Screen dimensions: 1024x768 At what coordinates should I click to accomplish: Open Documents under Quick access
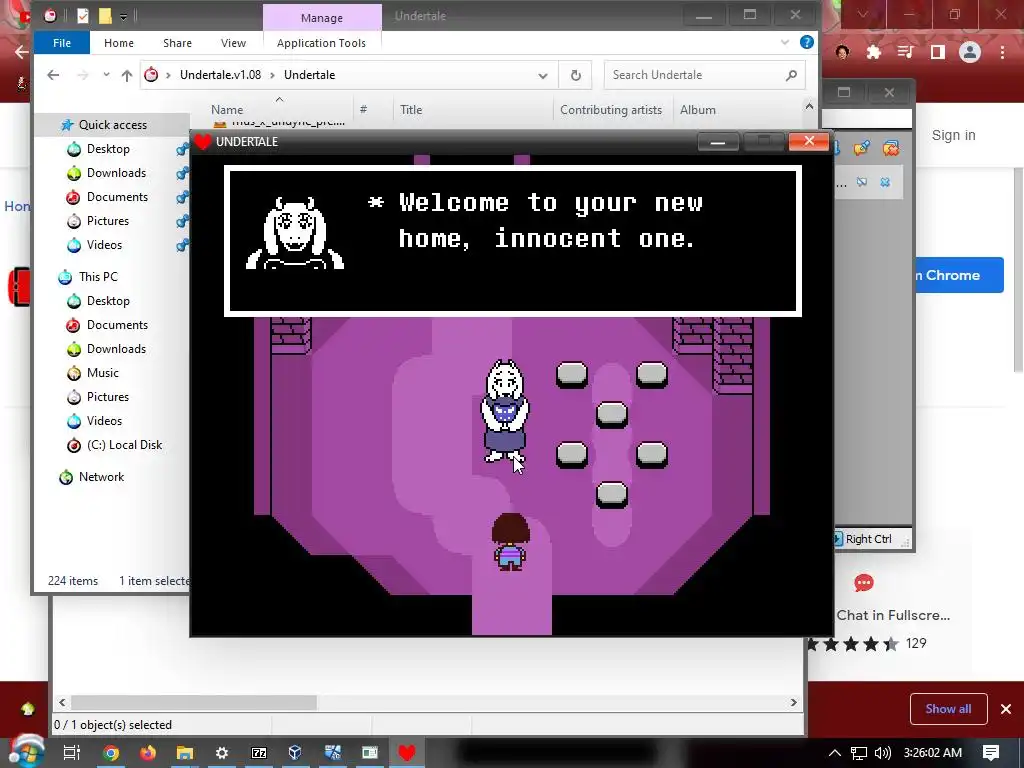117,197
